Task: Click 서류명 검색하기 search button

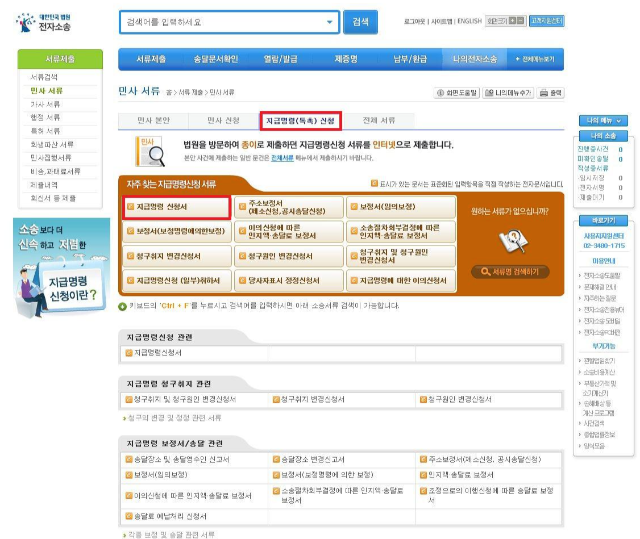Action: [510, 272]
